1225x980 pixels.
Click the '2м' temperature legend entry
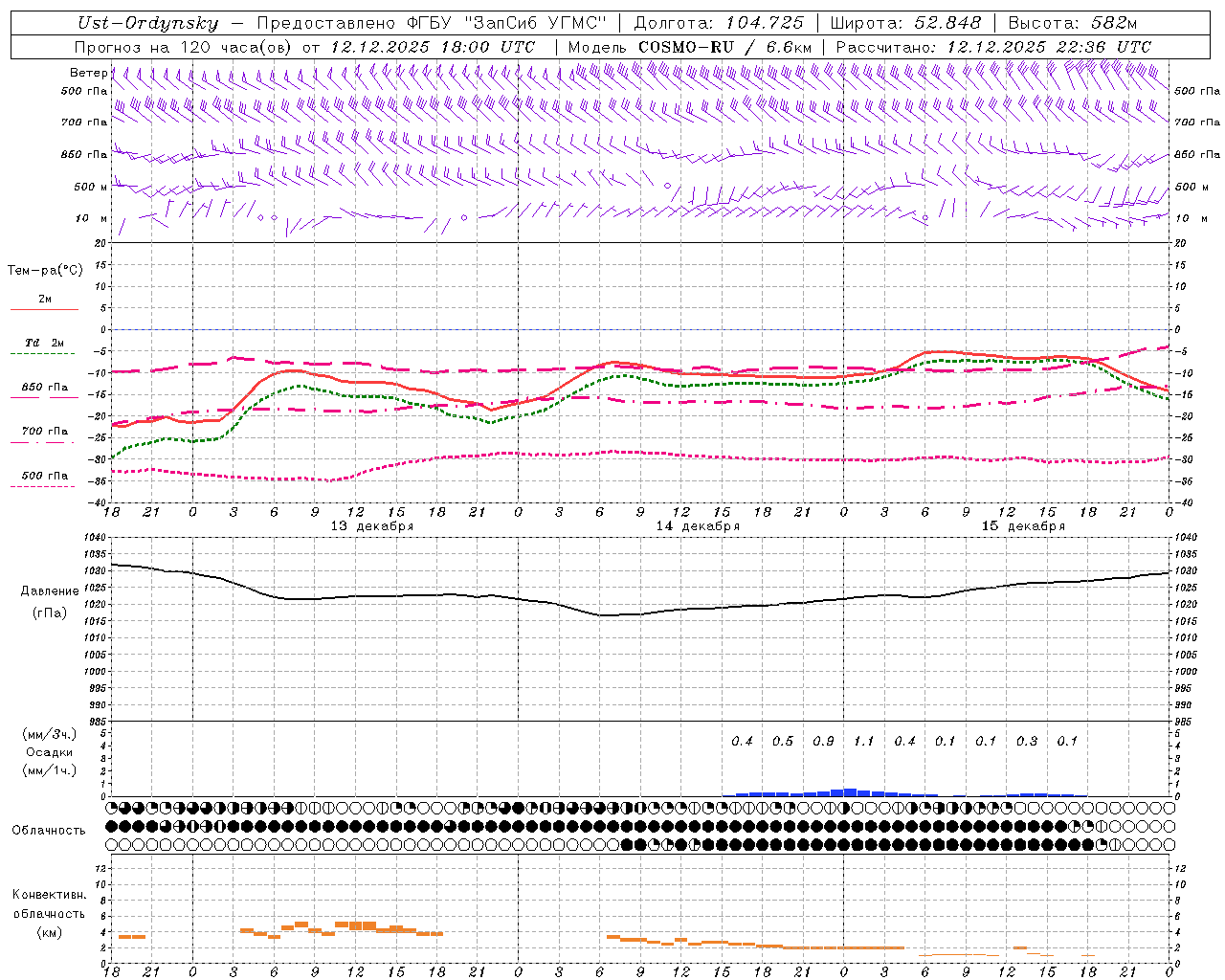45,300
